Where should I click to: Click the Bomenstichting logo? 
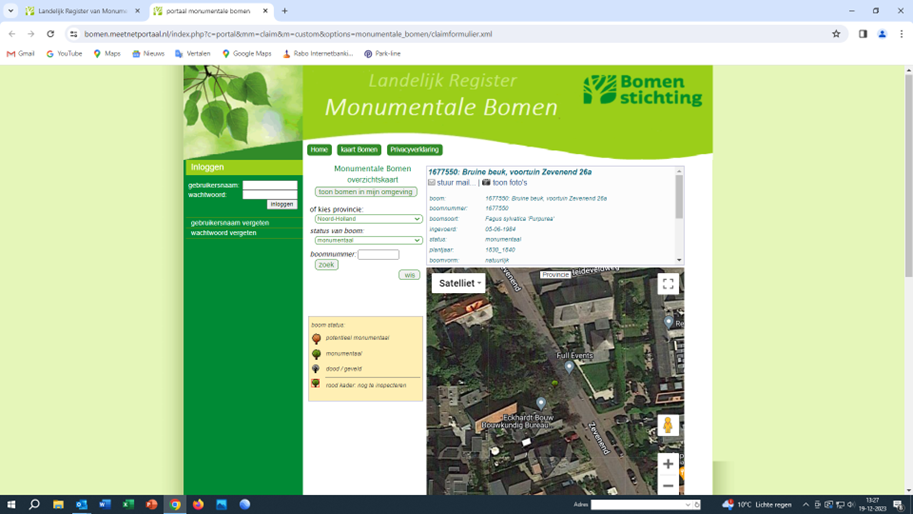point(643,90)
